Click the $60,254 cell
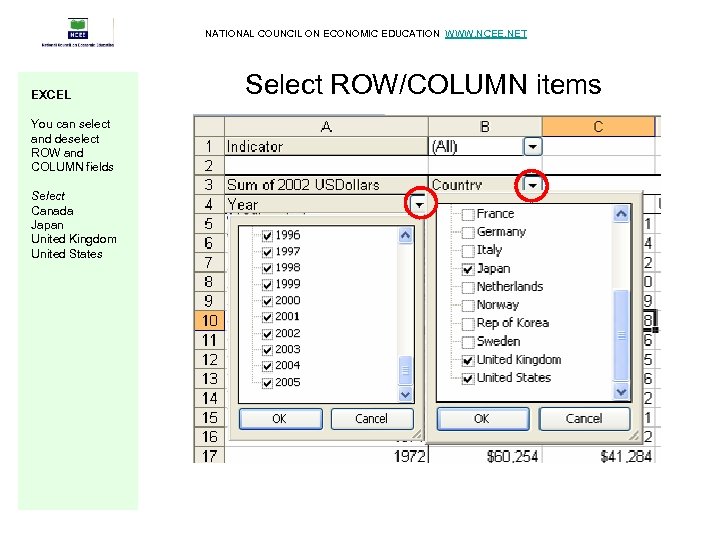This screenshot has height=540, width=720. coord(485,456)
